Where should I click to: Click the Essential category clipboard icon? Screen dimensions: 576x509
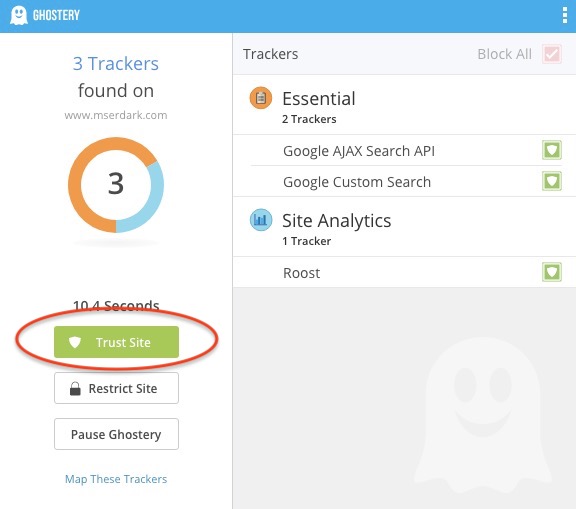[x=261, y=98]
